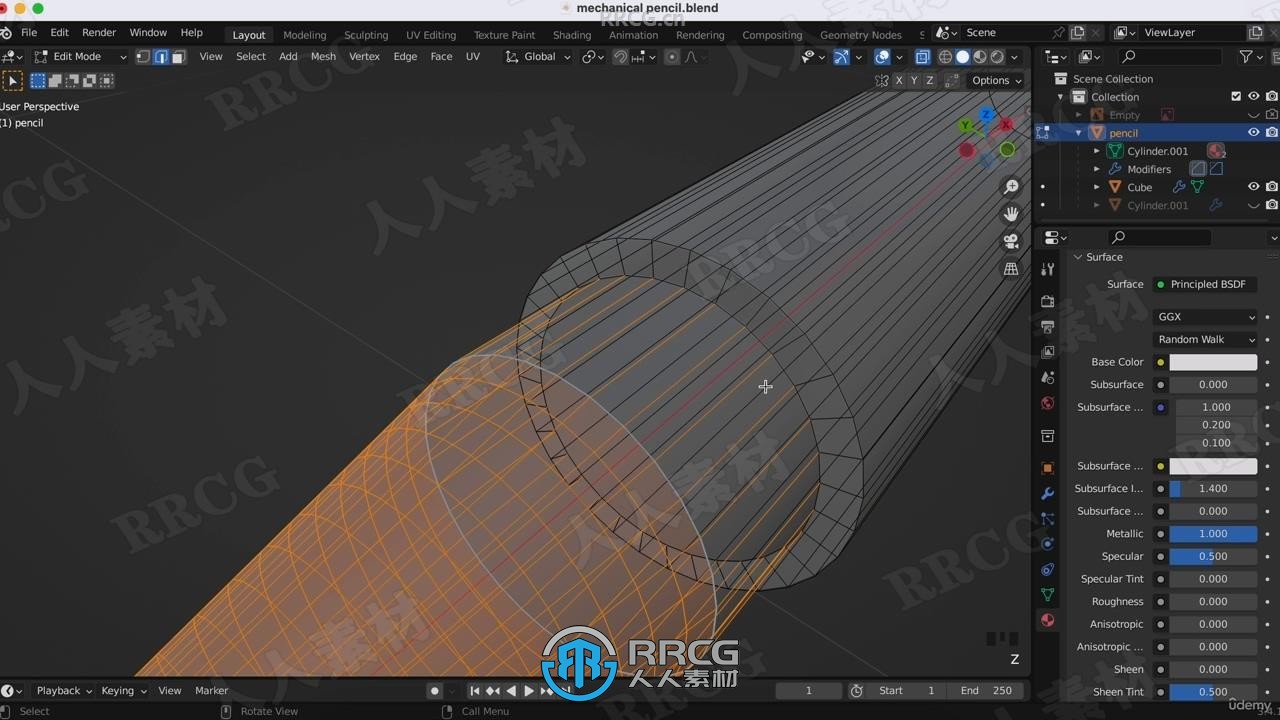Image resolution: width=1280 pixels, height=720 pixels.
Task: Switch to material preview shading icon
Action: (979, 57)
